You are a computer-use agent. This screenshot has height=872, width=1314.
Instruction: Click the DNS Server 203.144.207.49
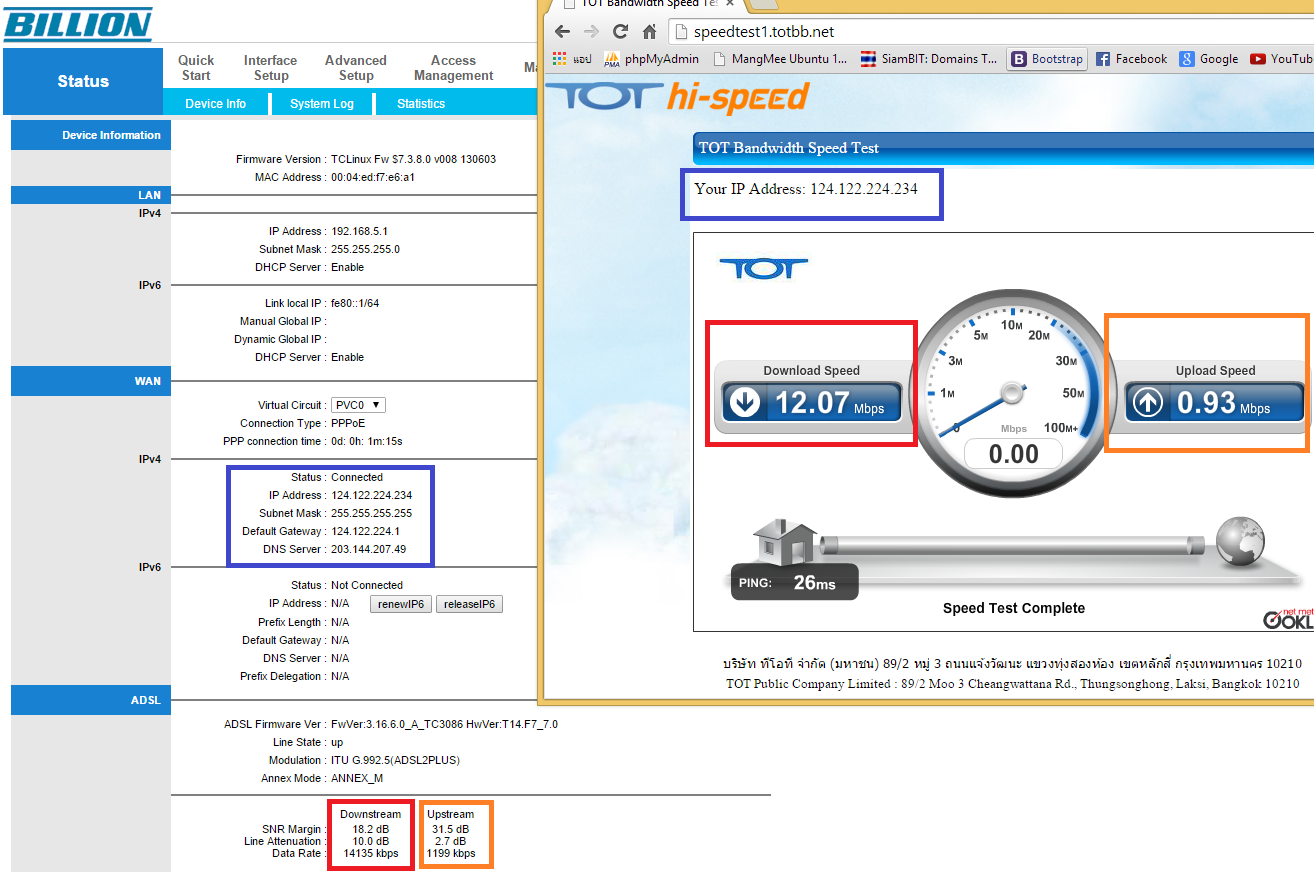point(369,549)
